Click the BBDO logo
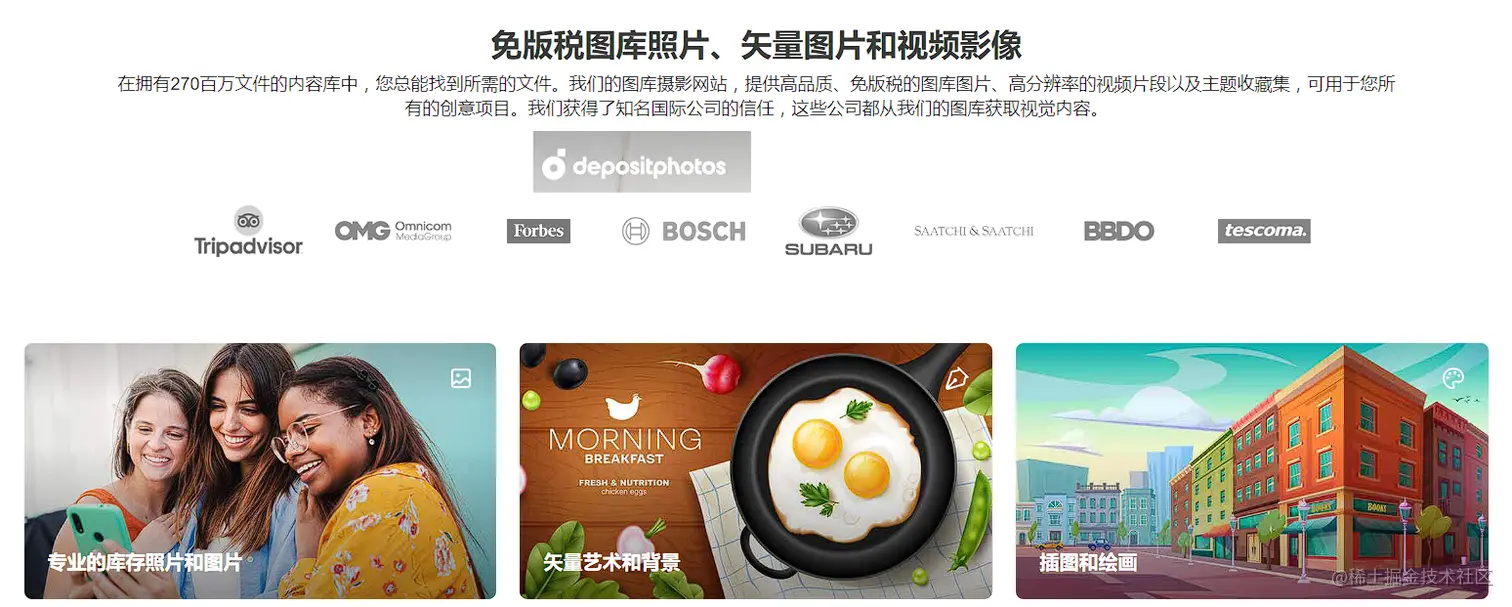 click(1119, 231)
